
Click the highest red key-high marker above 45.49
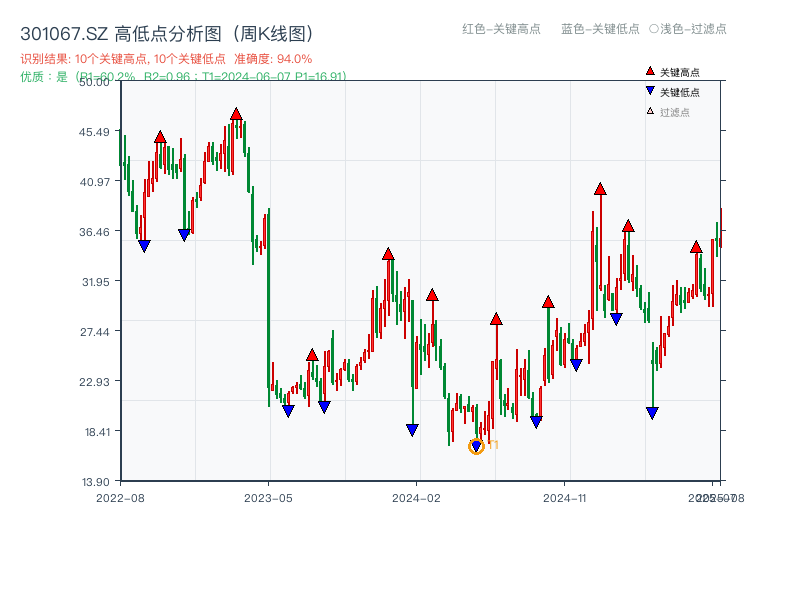click(236, 114)
